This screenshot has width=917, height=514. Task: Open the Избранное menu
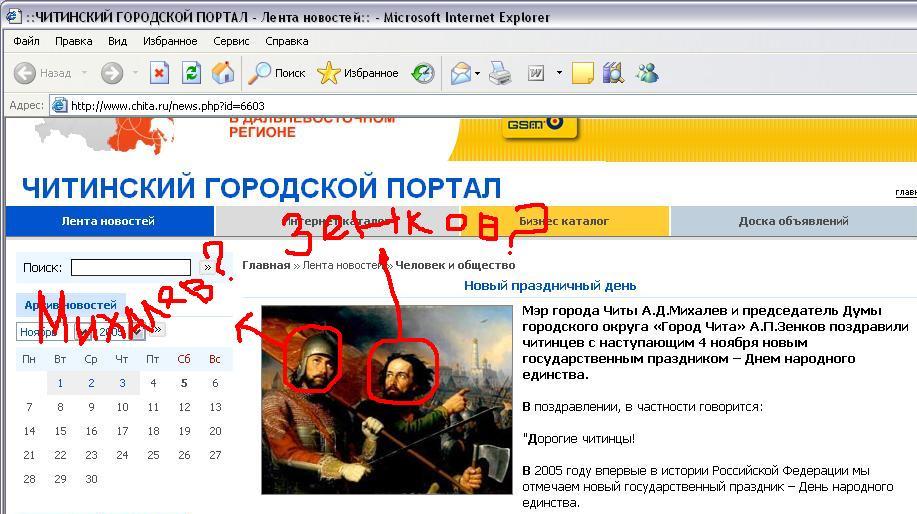[x=170, y=41]
